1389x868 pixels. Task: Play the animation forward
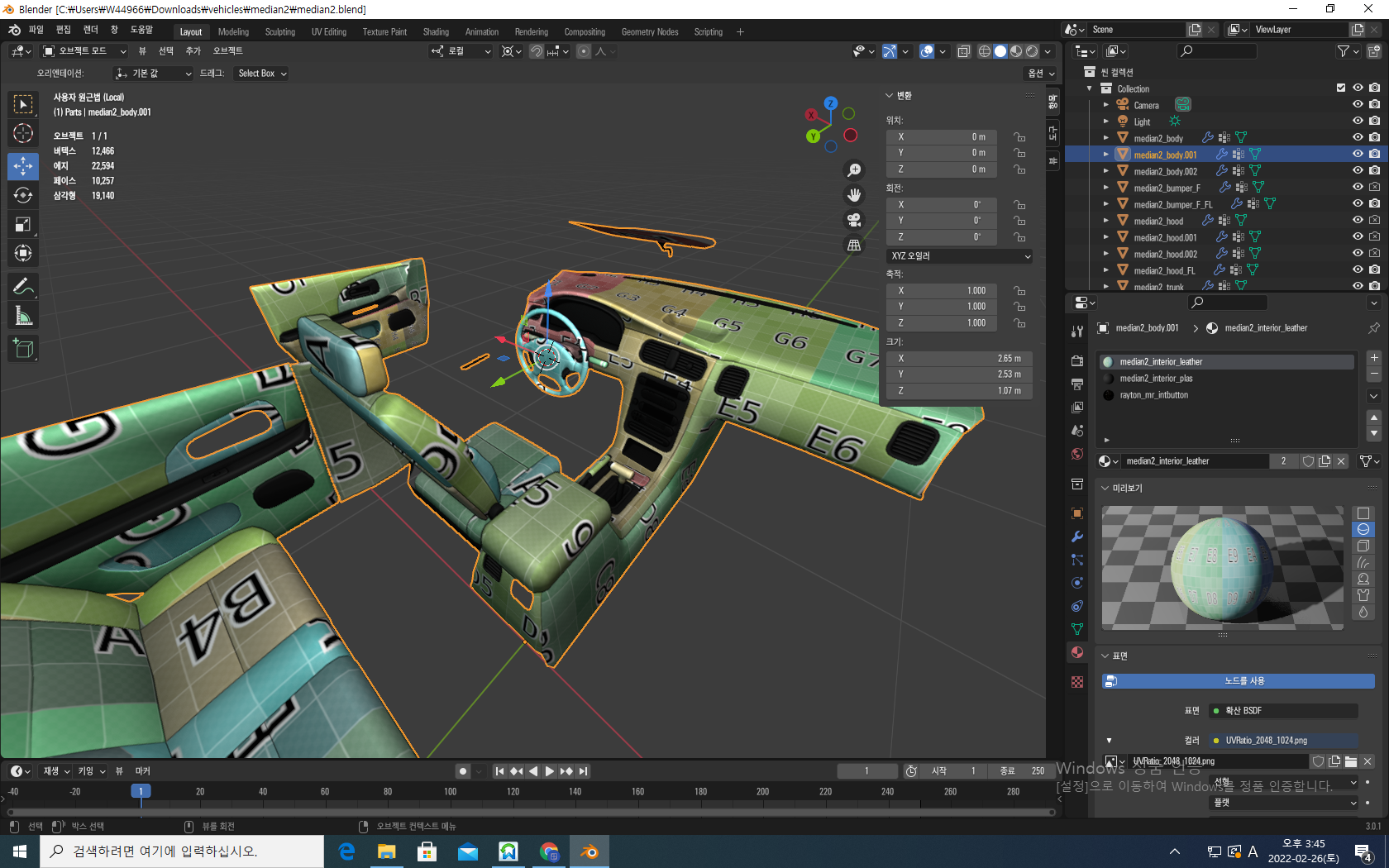[550, 771]
